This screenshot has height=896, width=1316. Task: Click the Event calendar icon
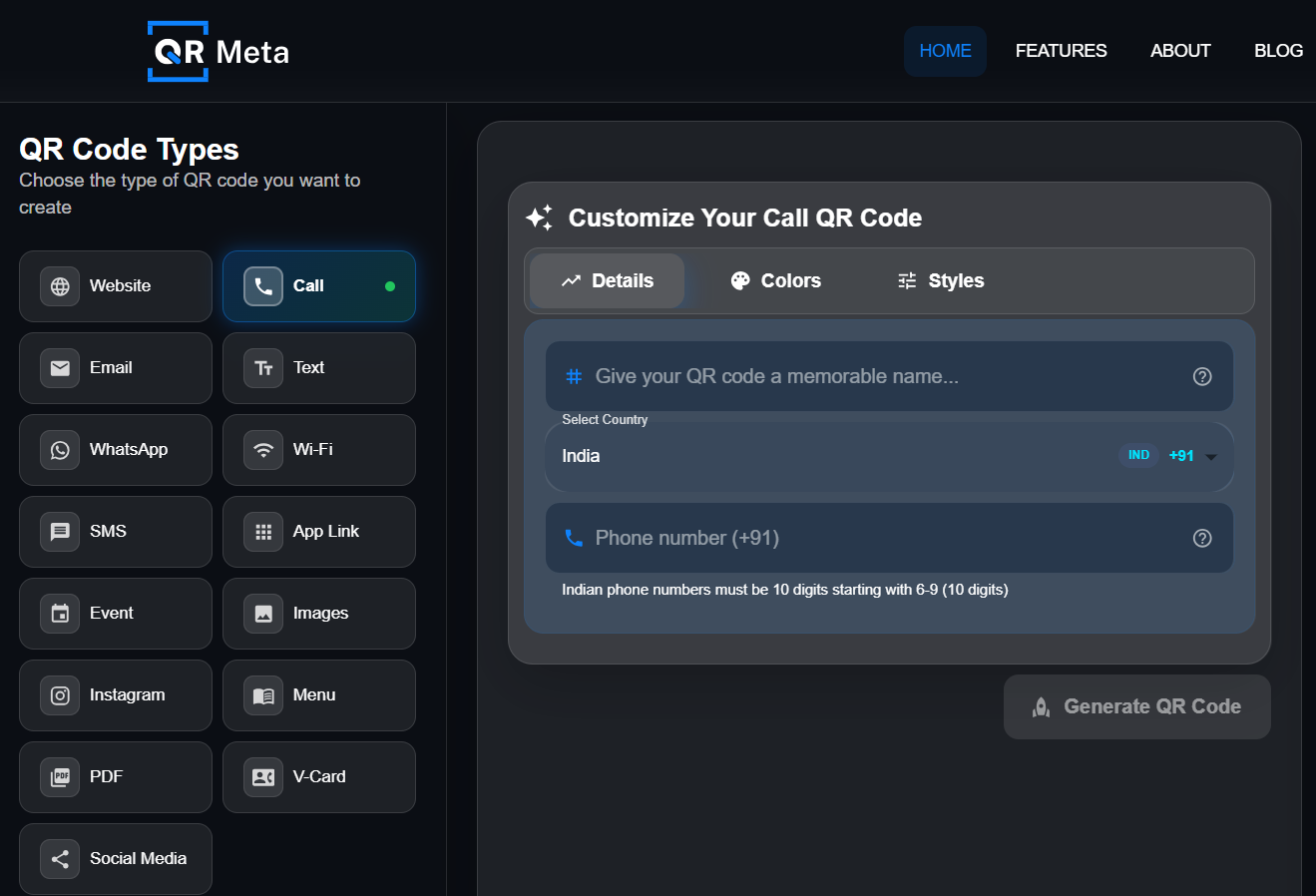[x=60, y=614]
